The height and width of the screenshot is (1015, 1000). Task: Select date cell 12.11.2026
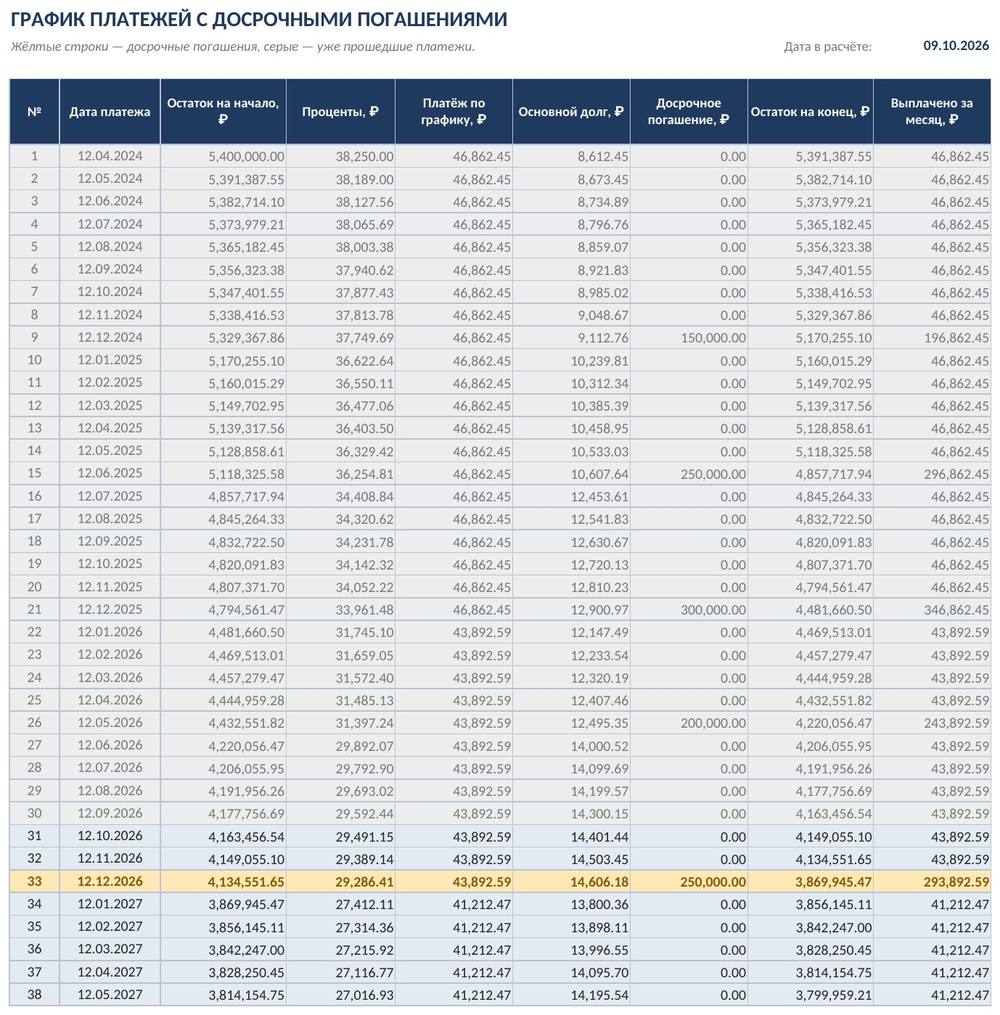tap(109, 858)
